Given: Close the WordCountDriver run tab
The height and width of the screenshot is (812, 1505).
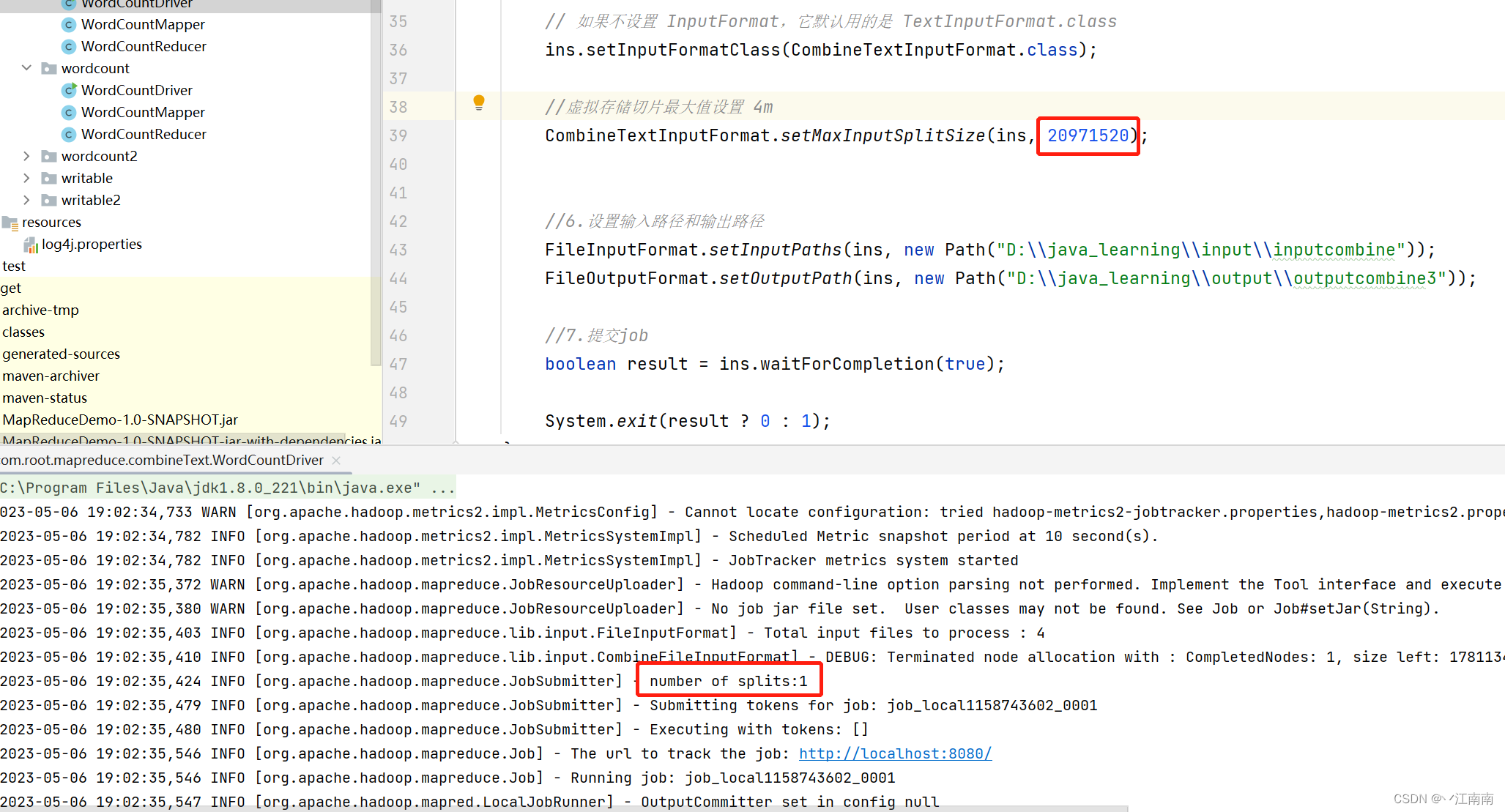Looking at the screenshot, I should point(336,461).
